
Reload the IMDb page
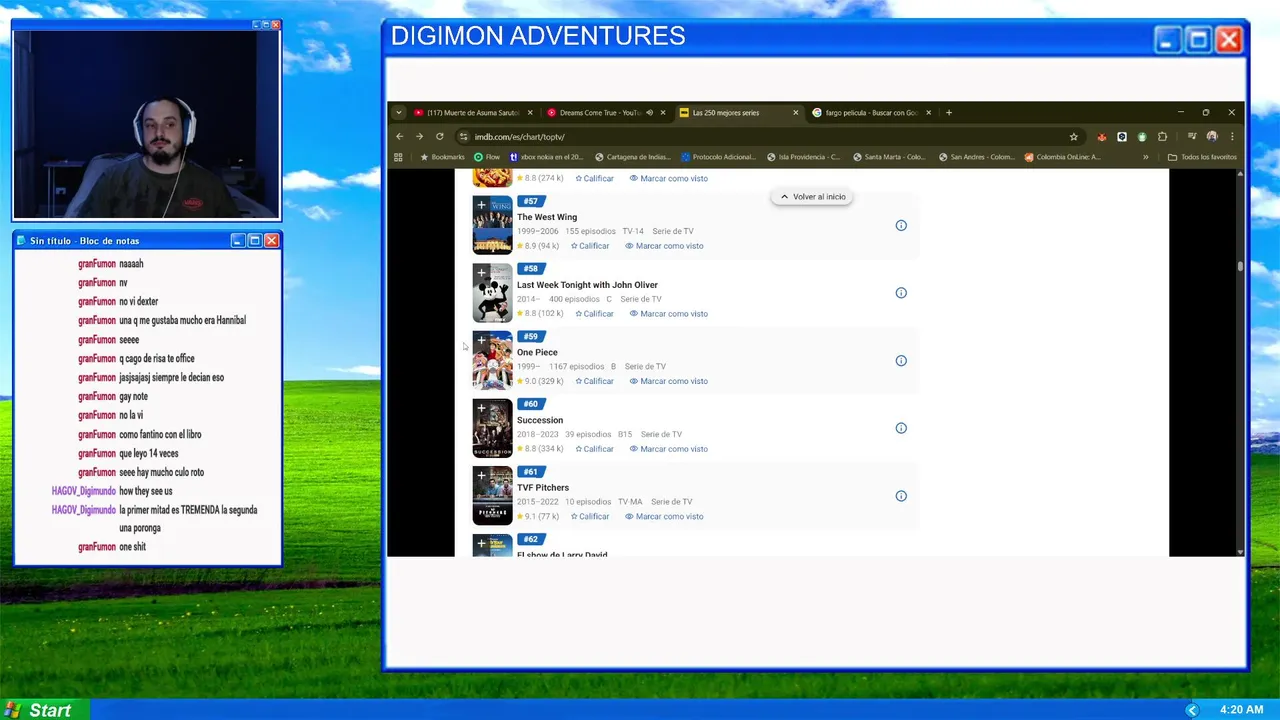click(439, 136)
